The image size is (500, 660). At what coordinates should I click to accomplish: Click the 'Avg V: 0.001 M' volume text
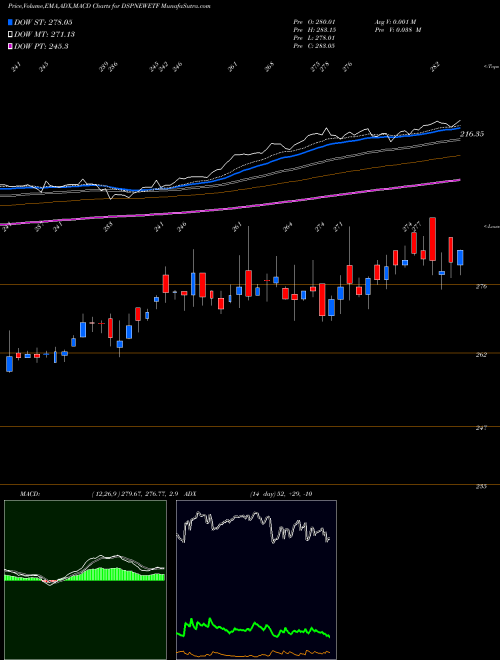398,22
